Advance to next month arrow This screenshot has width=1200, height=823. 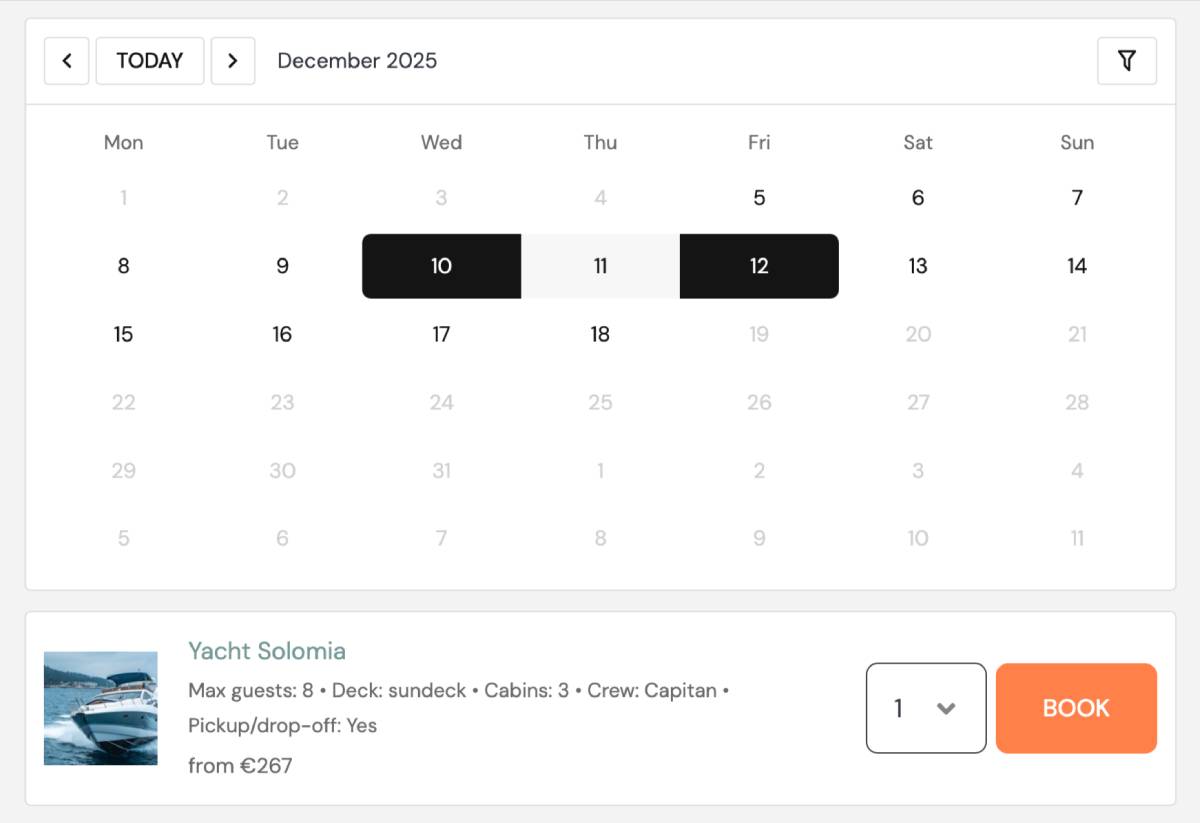233,61
